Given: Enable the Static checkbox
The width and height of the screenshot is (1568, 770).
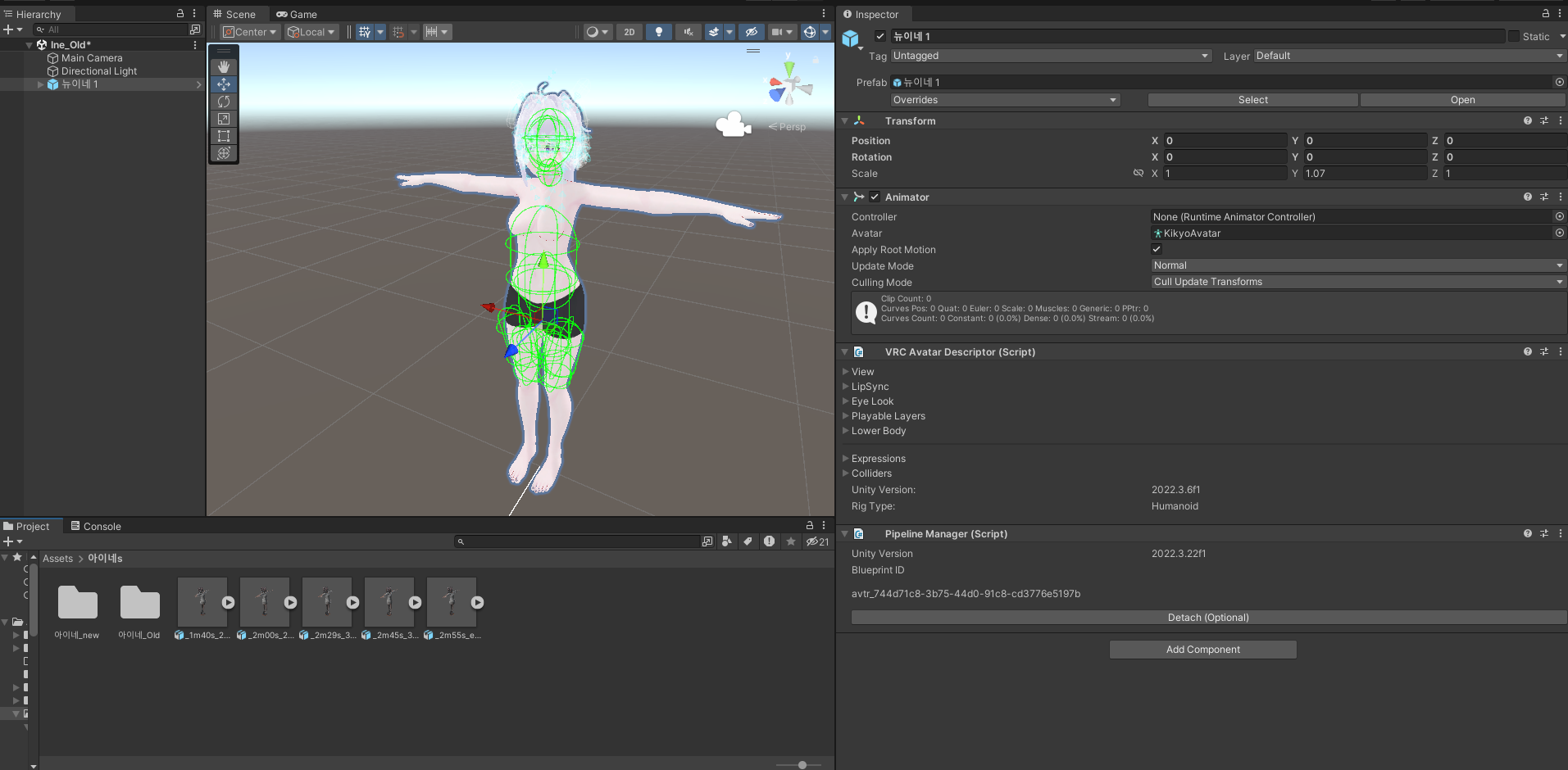Looking at the screenshot, I should (1514, 36).
